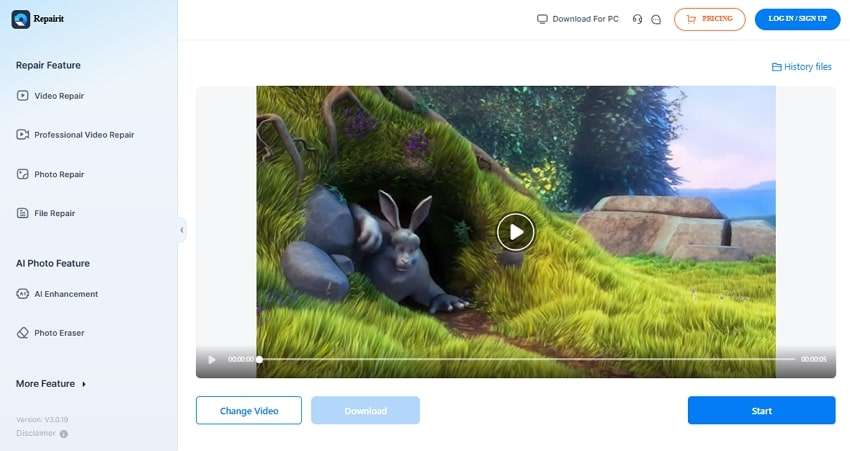850x451 pixels.
Task: Play video with center play button
Action: 516,232
